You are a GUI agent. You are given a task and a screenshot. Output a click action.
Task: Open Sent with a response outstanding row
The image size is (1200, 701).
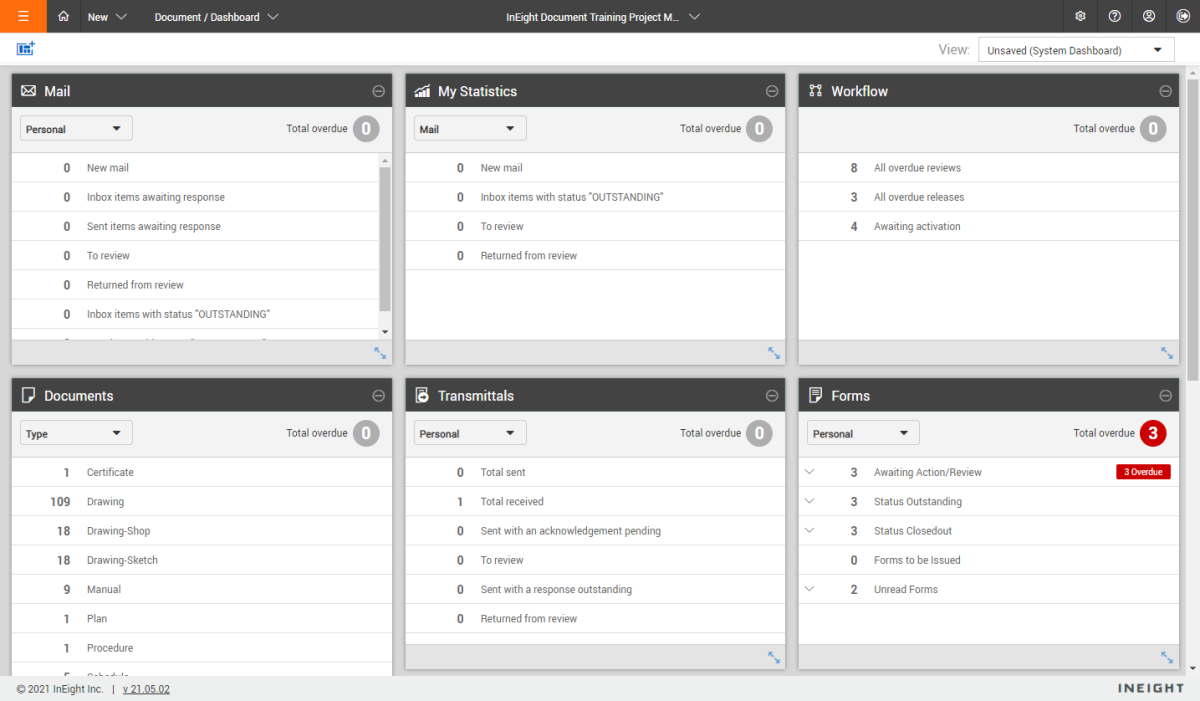tap(595, 589)
